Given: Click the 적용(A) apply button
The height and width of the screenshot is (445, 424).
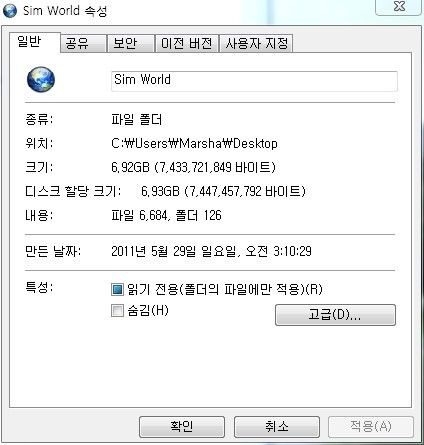Looking at the screenshot, I should click(371, 426).
